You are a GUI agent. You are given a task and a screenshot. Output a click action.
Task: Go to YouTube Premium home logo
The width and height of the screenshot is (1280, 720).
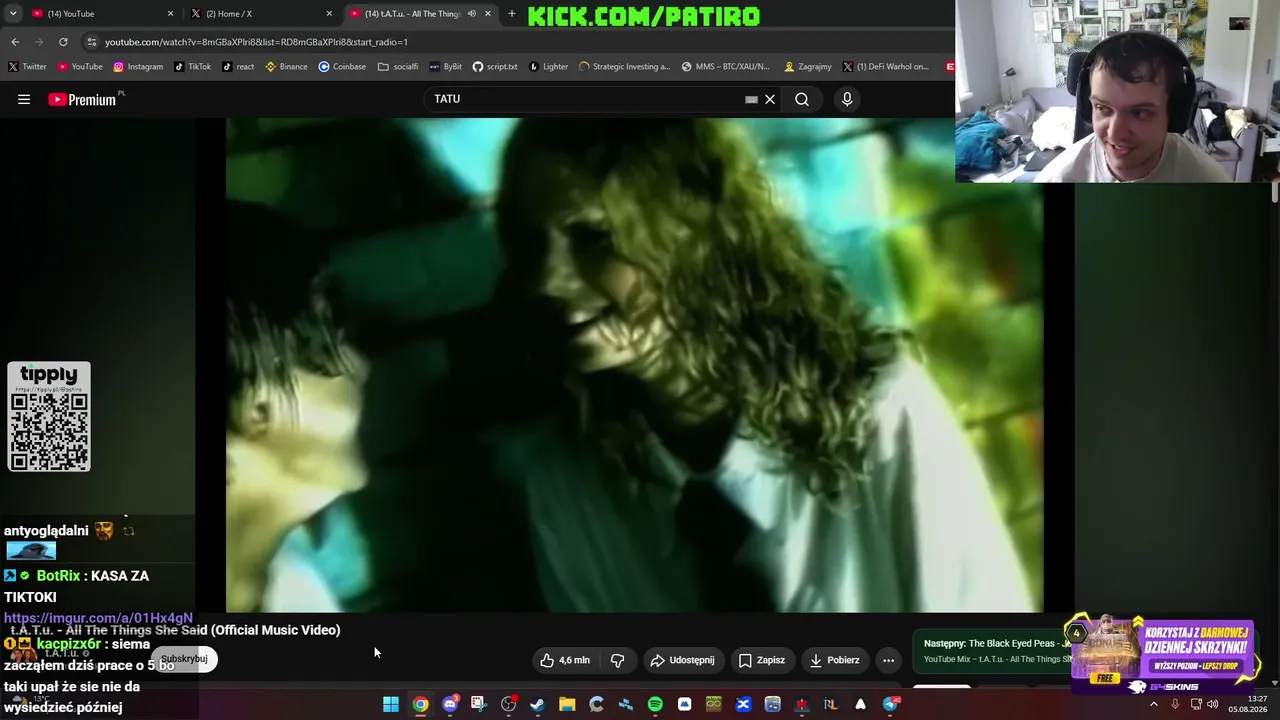point(81,99)
